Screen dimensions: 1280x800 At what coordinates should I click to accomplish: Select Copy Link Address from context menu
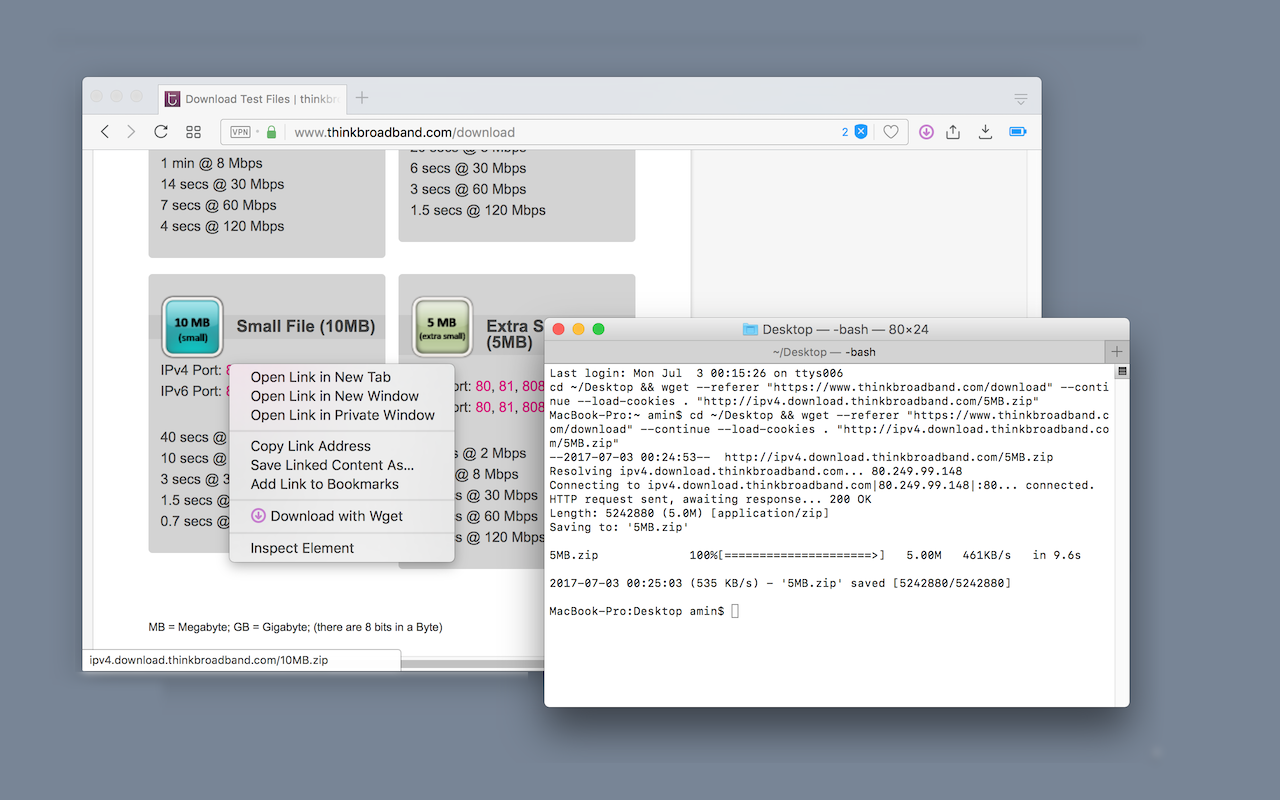click(x=342, y=446)
